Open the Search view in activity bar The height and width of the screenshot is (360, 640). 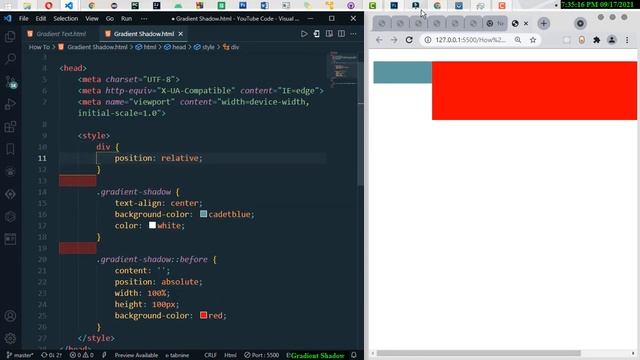10,59
